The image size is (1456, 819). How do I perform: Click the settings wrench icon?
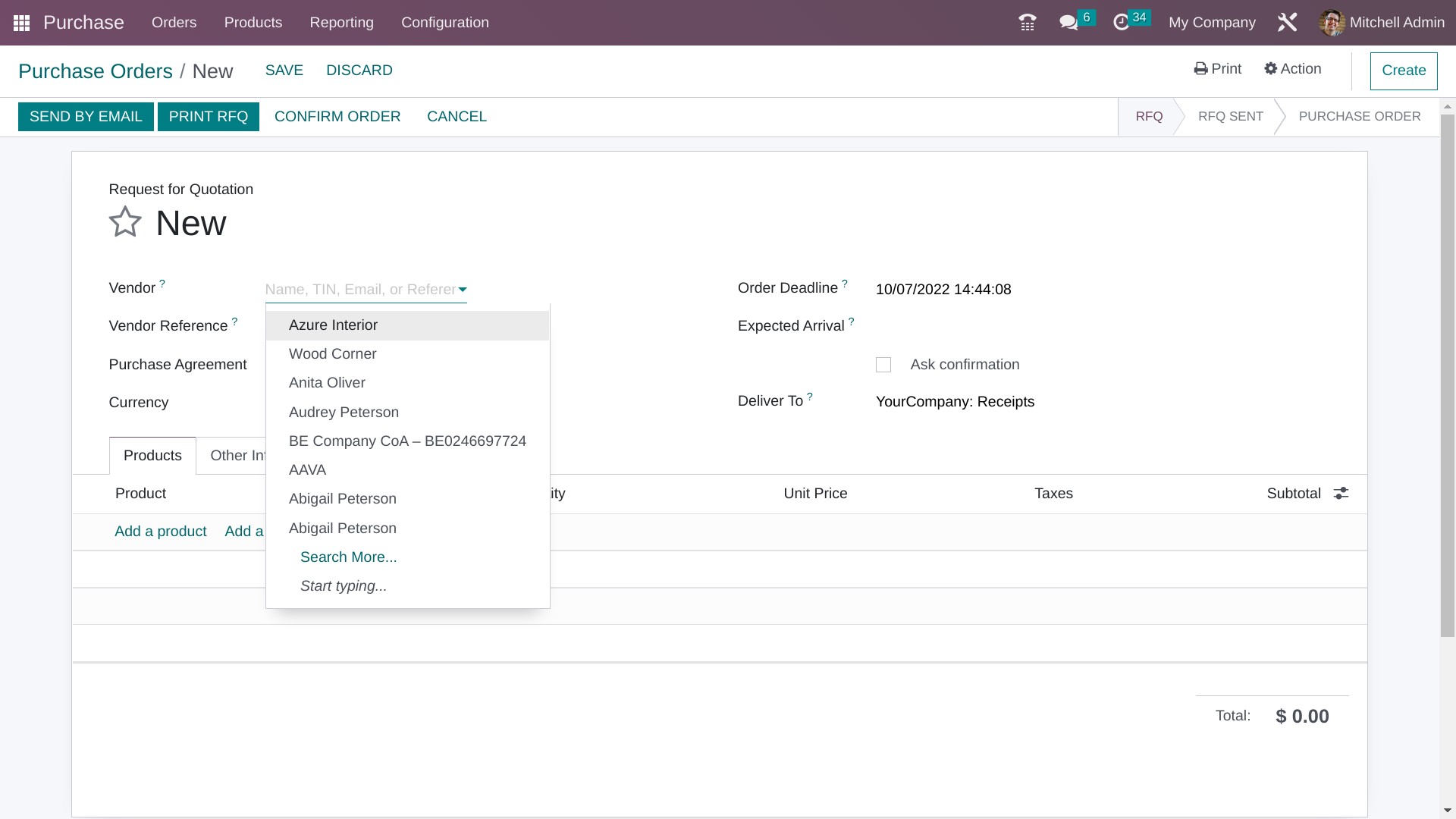[x=1287, y=22]
